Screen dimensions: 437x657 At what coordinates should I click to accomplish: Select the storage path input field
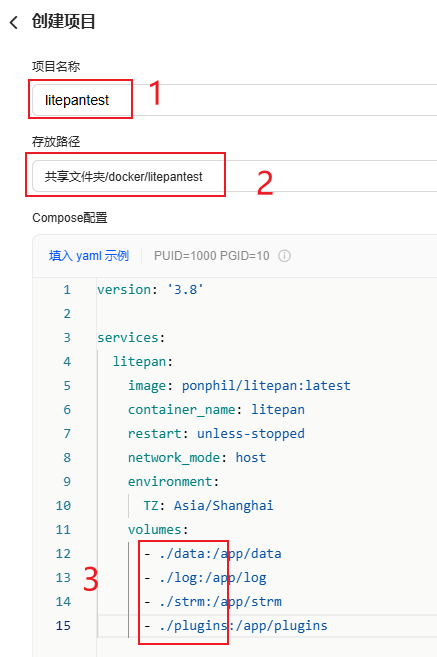(235, 176)
